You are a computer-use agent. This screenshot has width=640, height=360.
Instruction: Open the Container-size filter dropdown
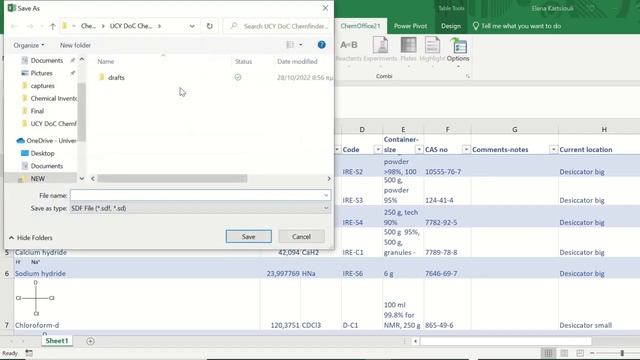[x=419, y=150]
